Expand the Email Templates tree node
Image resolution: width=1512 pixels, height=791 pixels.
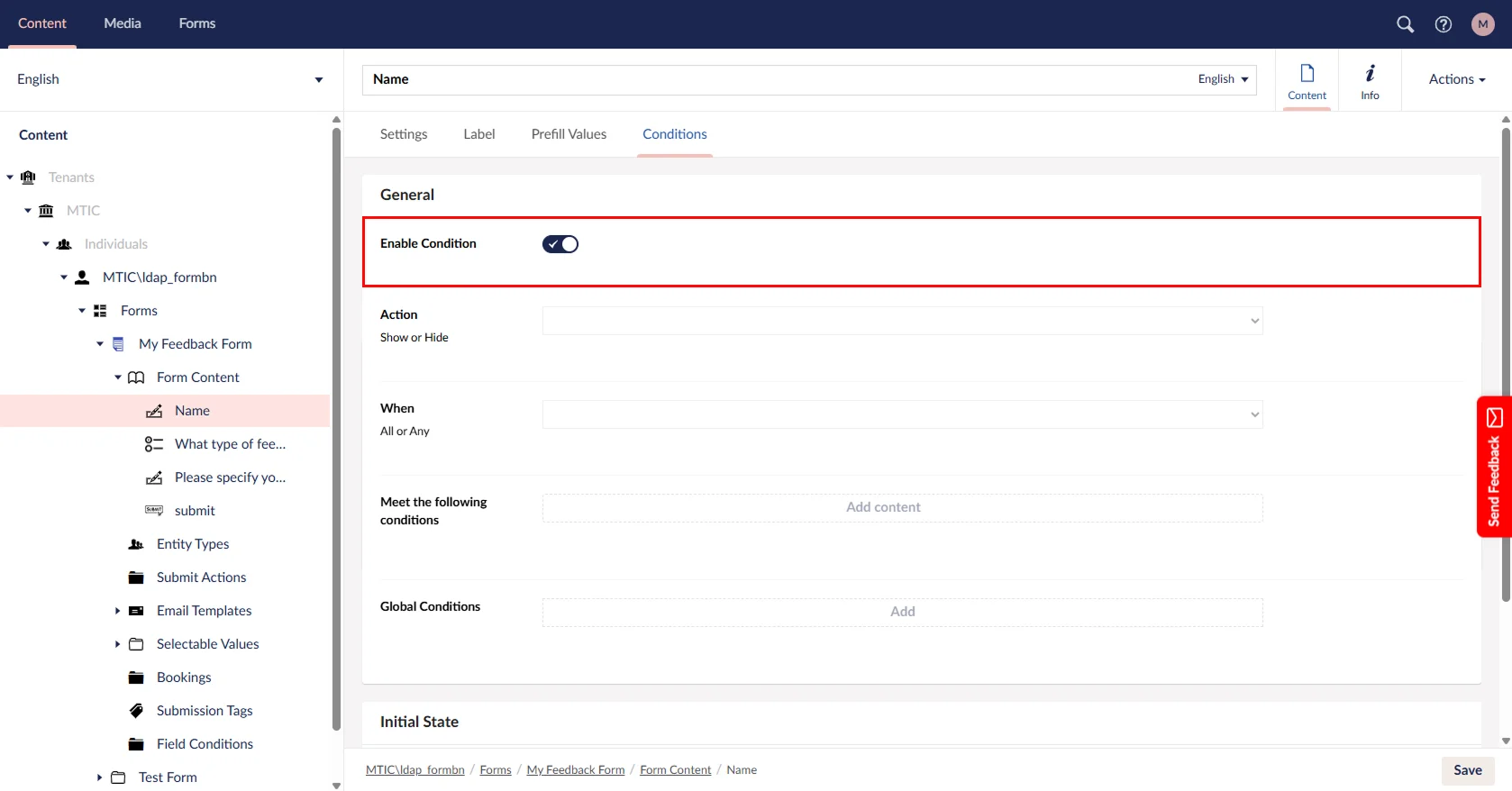[x=117, y=611]
